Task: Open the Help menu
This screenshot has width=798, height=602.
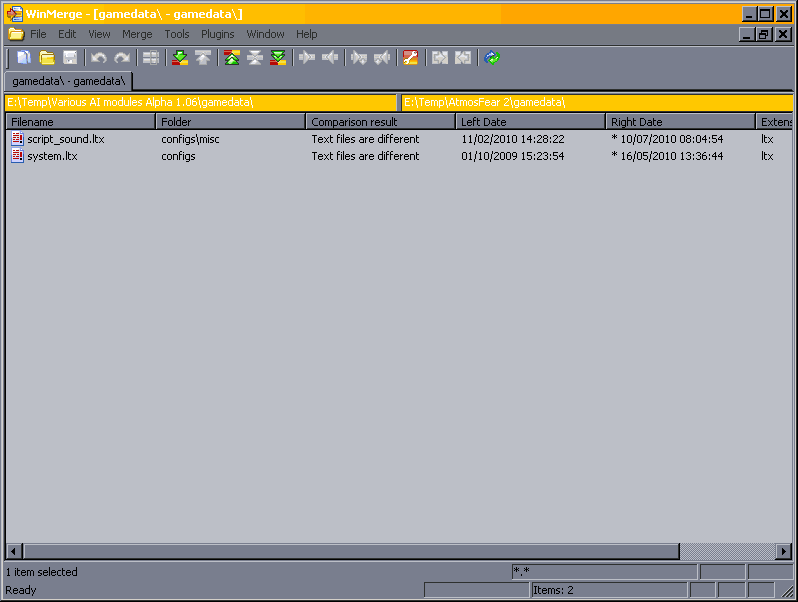Action: point(306,34)
